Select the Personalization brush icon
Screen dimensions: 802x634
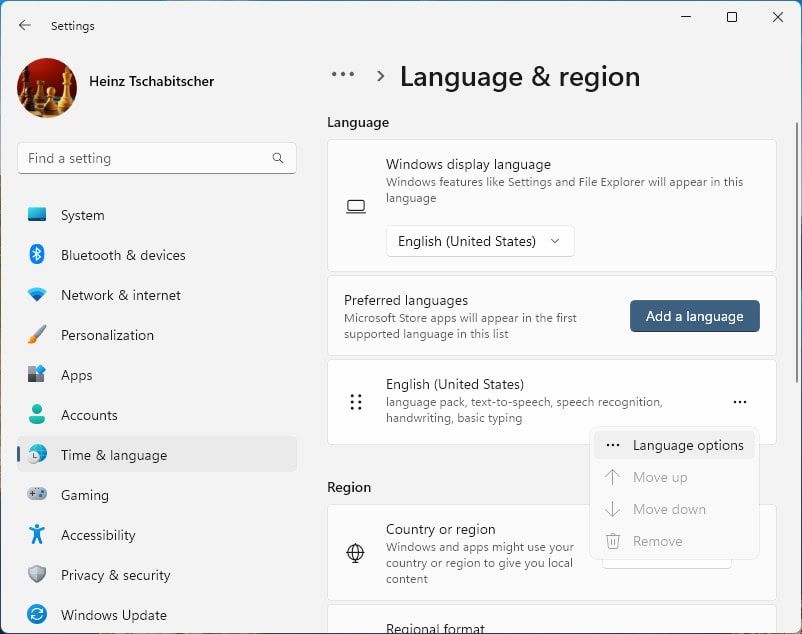[37, 334]
